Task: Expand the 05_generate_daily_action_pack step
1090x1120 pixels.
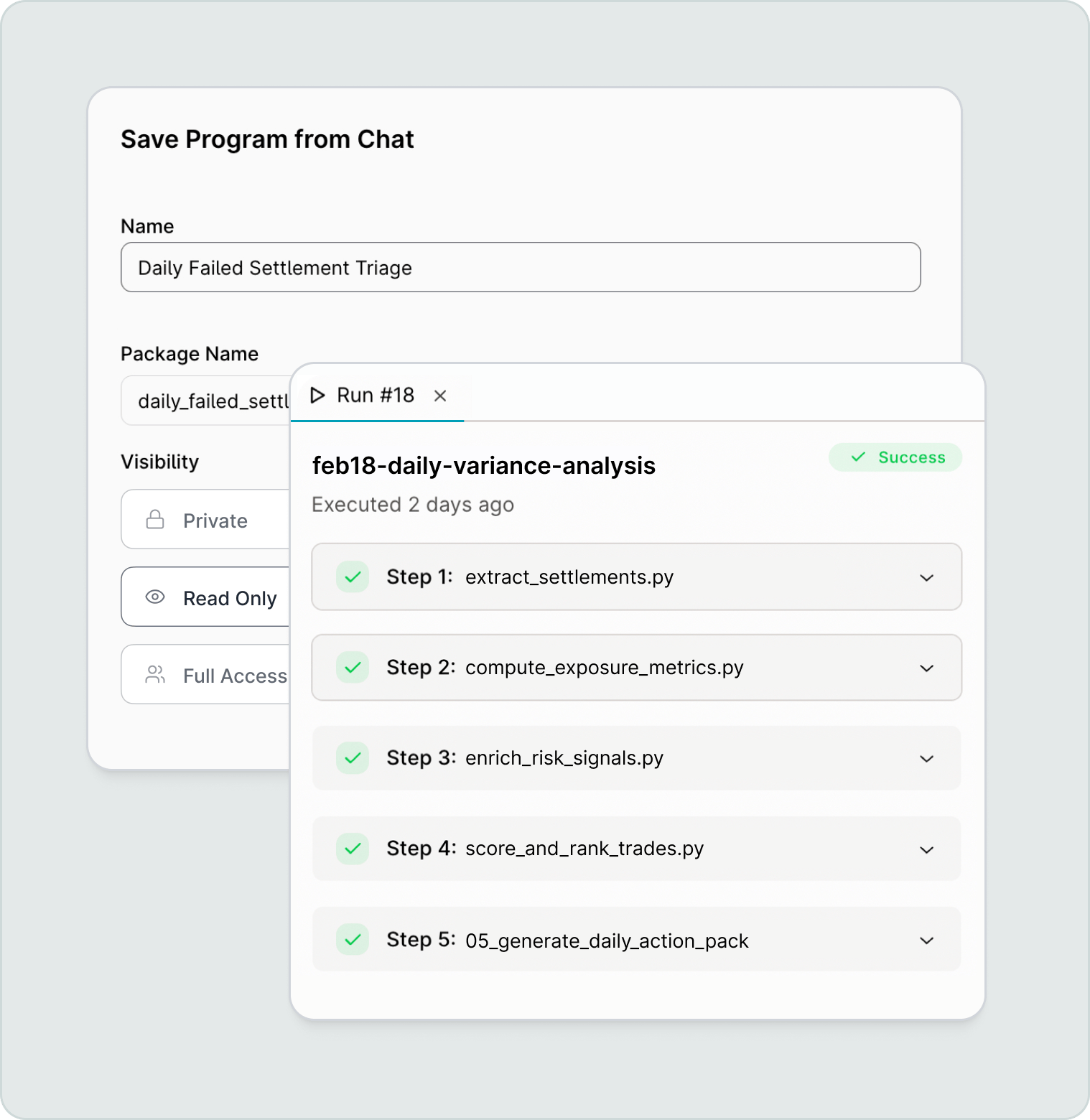Action: pyautogui.click(x=926, y=939)
